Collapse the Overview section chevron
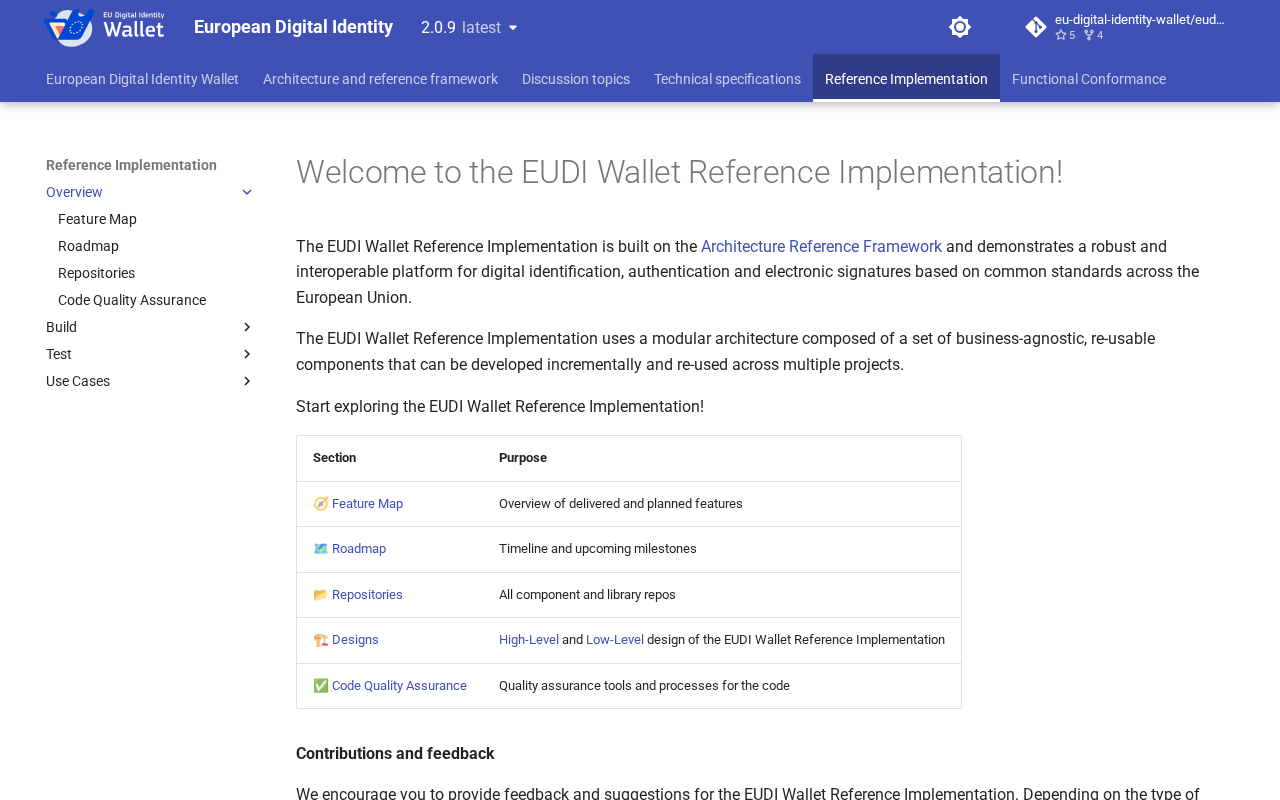This screenshot has width=1280, height=800. (x=247, y=192)
